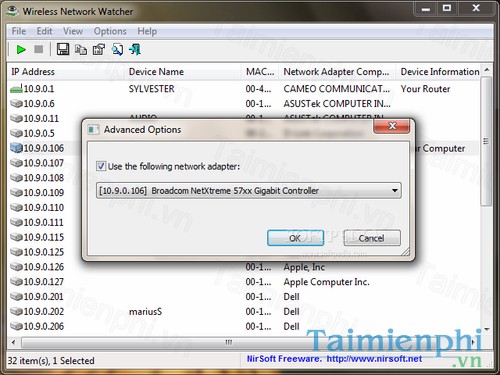The image size is (500, 375).
Task: Click the Apple Computer Inc. cell
Action: (x=327, y=282)
